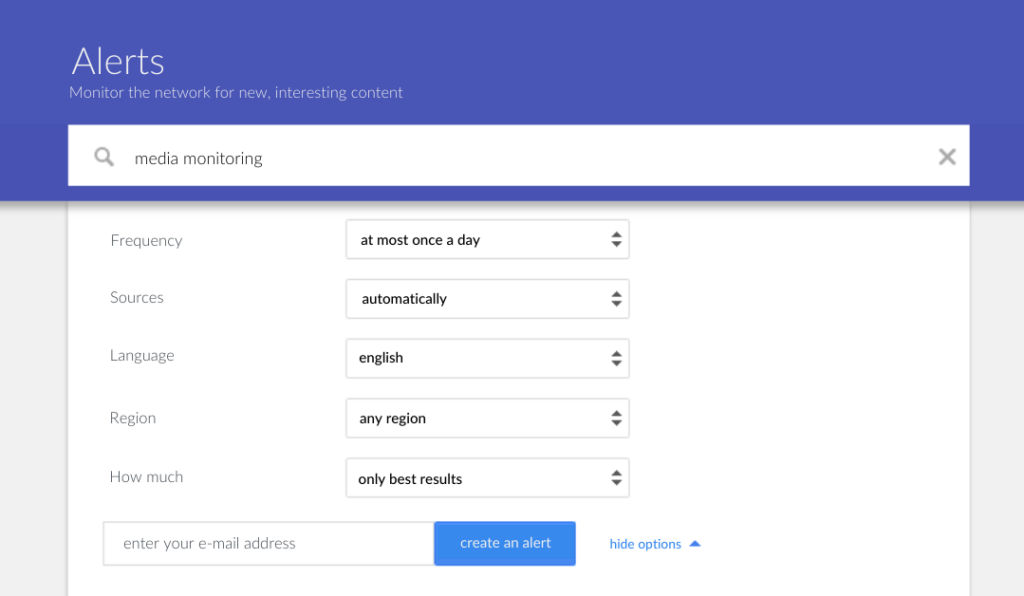Click the up-arrow icon beside hide options
This screenshot has height=596, width=1024.
(x=695, y=543)
